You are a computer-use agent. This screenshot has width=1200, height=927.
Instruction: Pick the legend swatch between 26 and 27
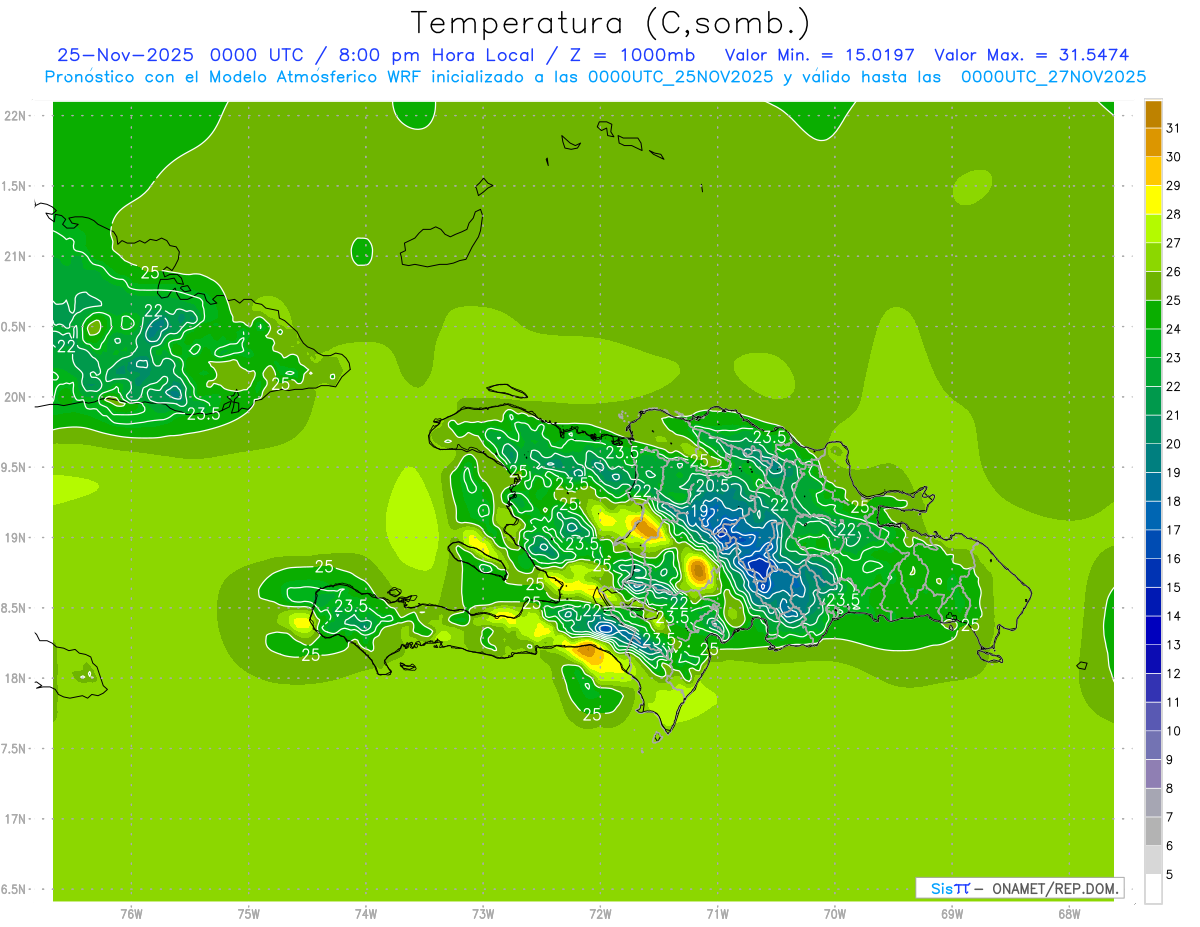[1153, 257]
